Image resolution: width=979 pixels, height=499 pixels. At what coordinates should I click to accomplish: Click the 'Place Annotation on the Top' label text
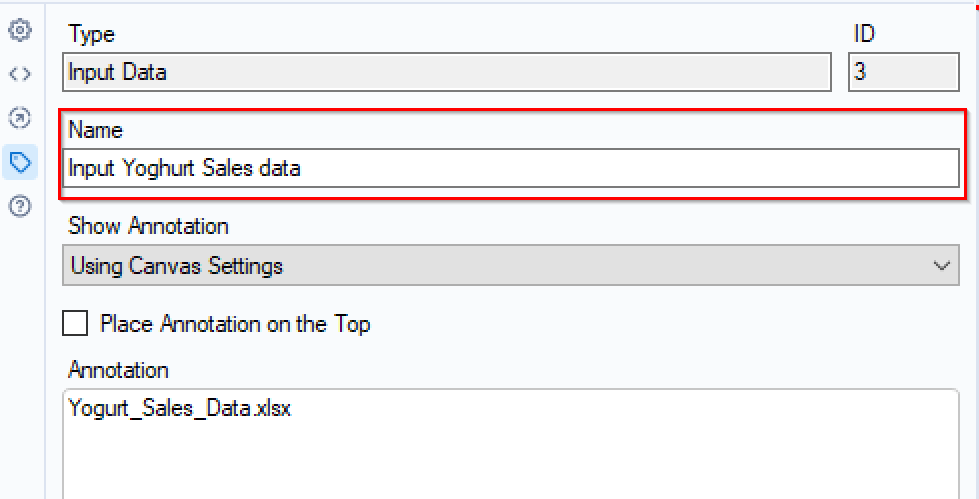point(235,324)
